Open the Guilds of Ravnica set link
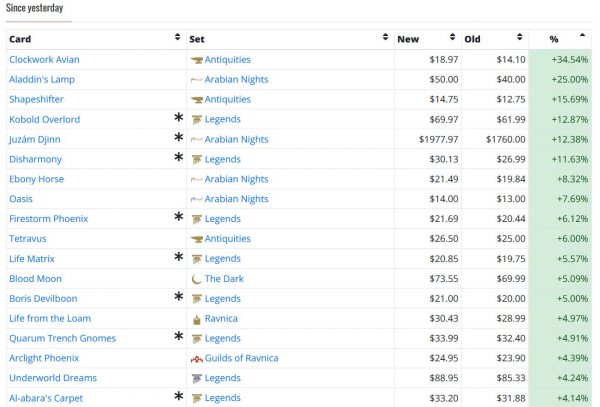Screen dimensions: 600x407 coord(248,358)
